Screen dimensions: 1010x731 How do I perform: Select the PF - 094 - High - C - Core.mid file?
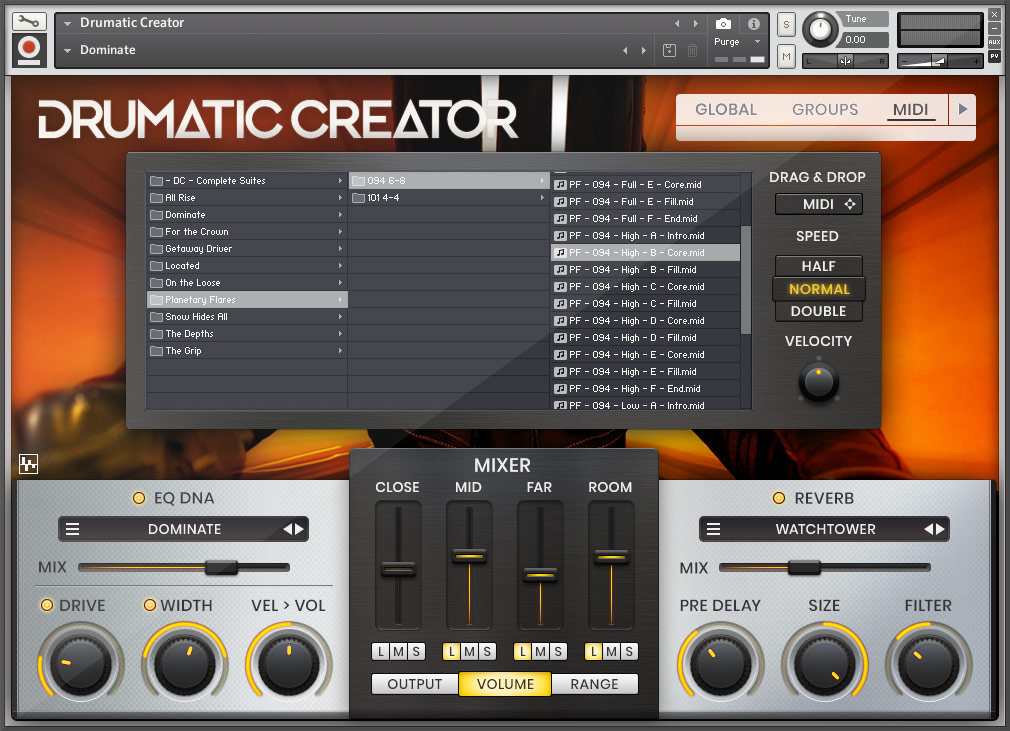point(647,286)
